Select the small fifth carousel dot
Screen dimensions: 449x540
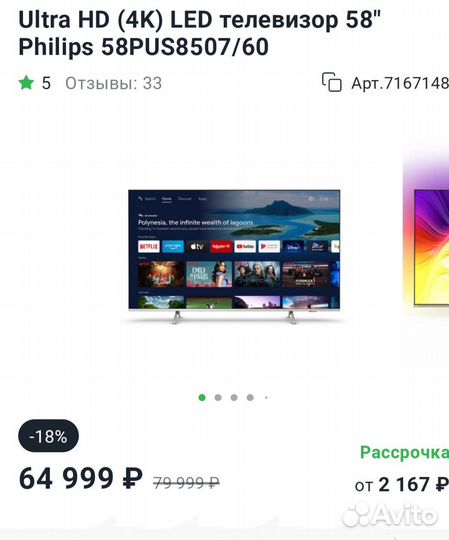[266, 398]
